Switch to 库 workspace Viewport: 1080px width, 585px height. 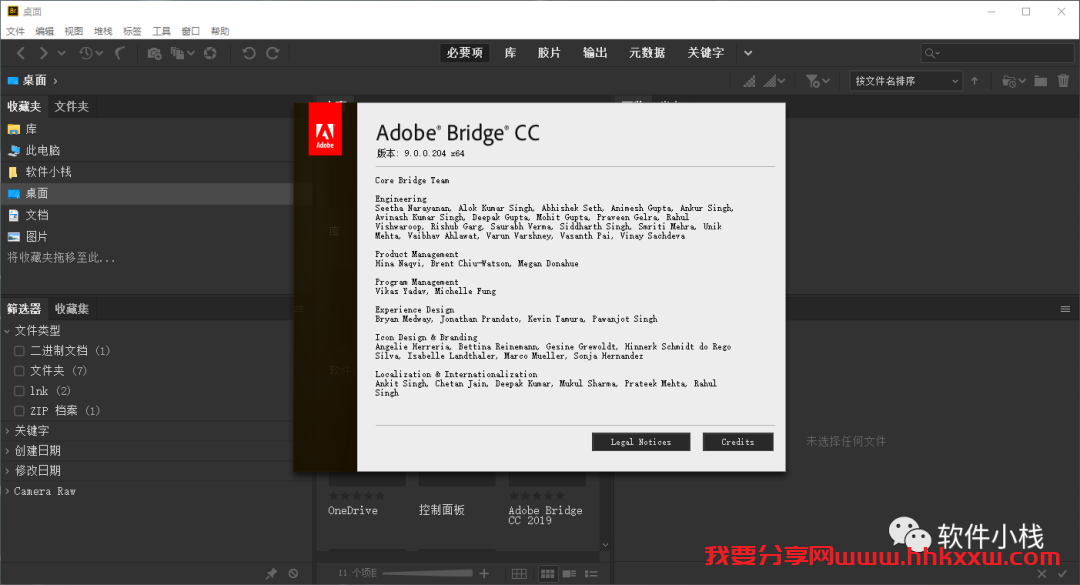point(510,53)
